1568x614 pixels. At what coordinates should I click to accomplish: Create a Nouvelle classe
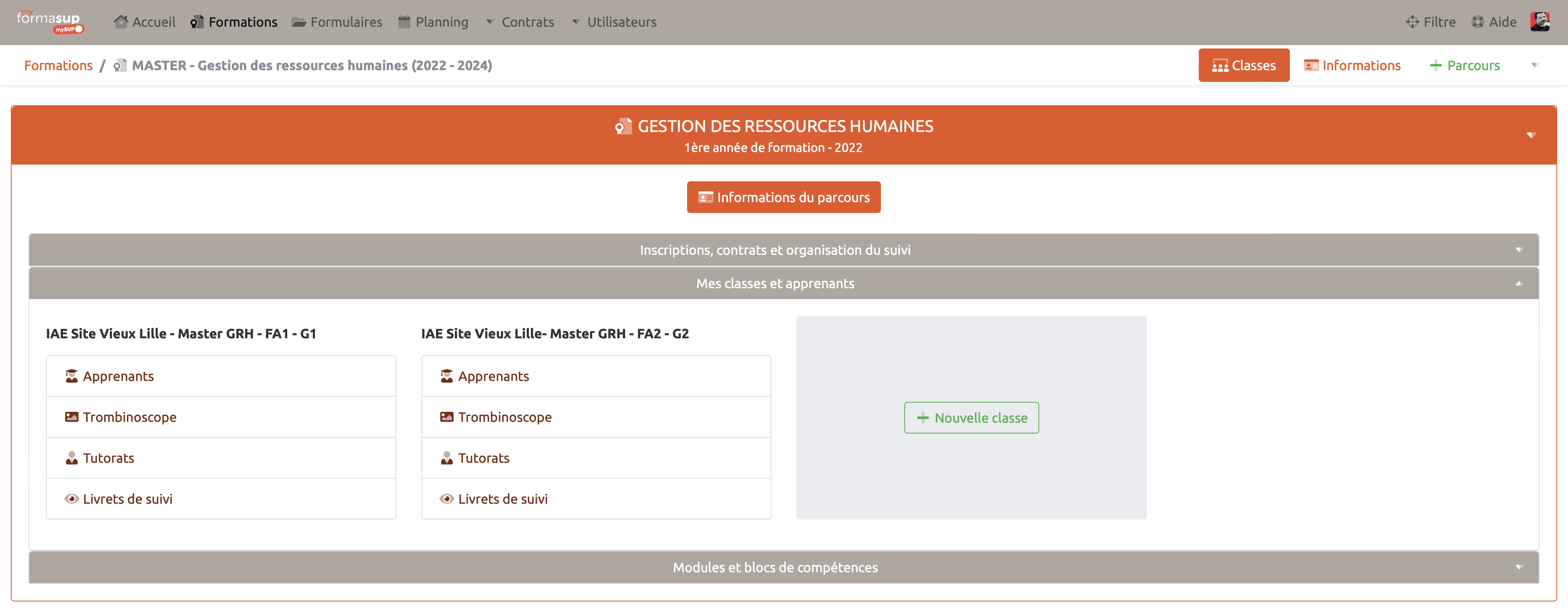[972, 417]
